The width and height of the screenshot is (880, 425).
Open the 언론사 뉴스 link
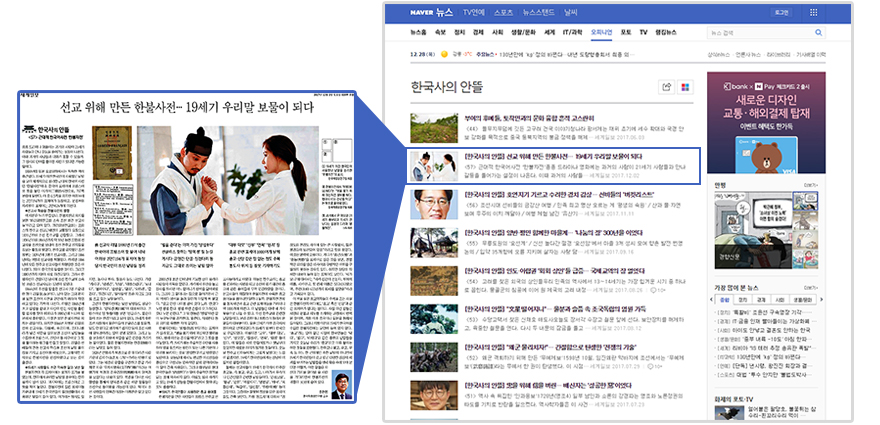pos(748,54)
